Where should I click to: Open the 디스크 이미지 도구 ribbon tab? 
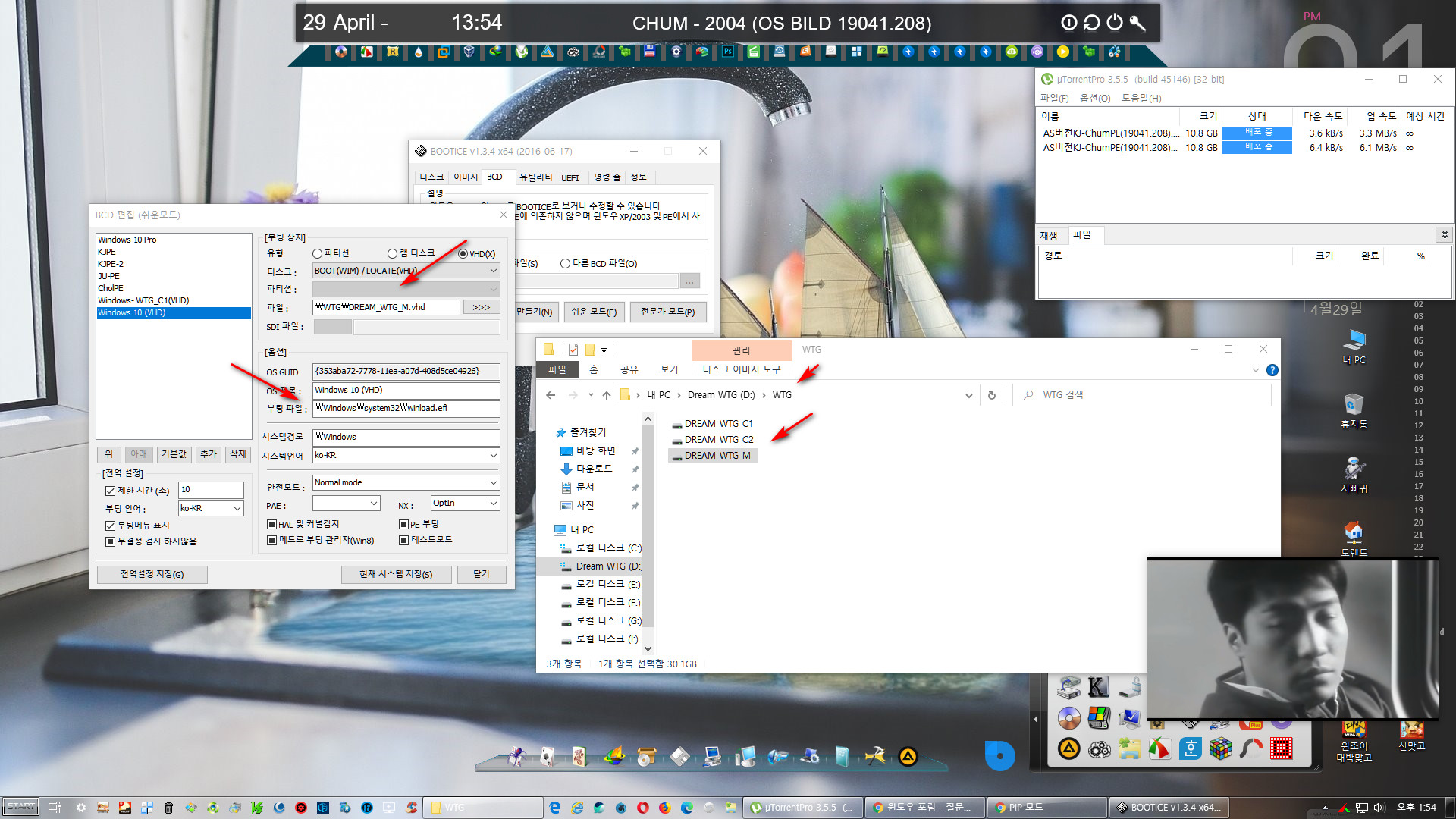[741, 369]
